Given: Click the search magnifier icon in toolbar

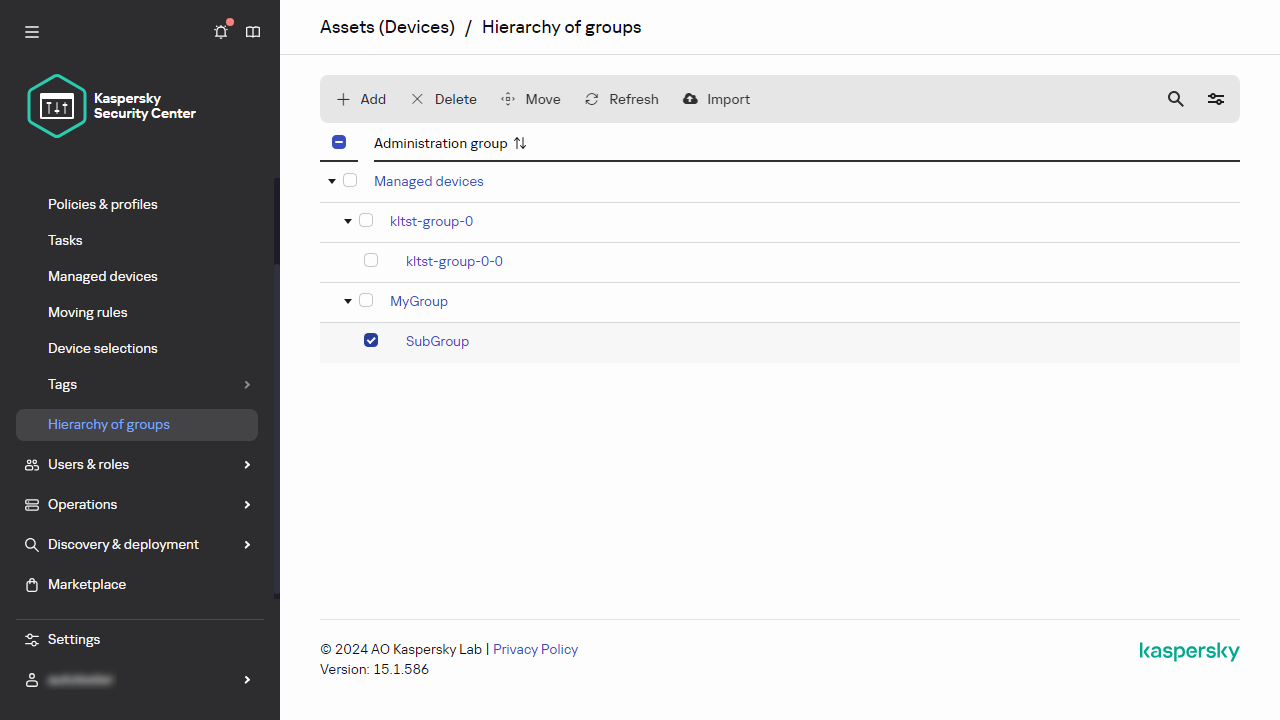Looking at the screenshot, I should pos(1176,99).
